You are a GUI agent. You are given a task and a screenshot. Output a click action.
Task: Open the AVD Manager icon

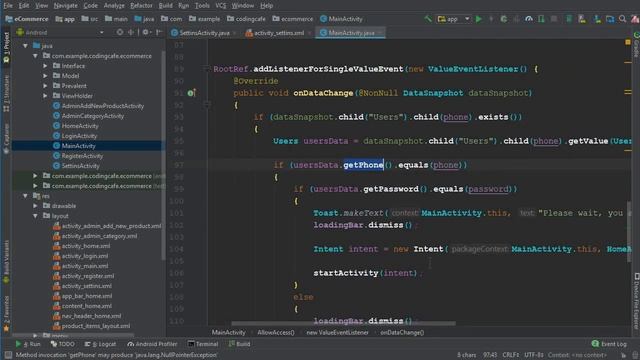582,19
